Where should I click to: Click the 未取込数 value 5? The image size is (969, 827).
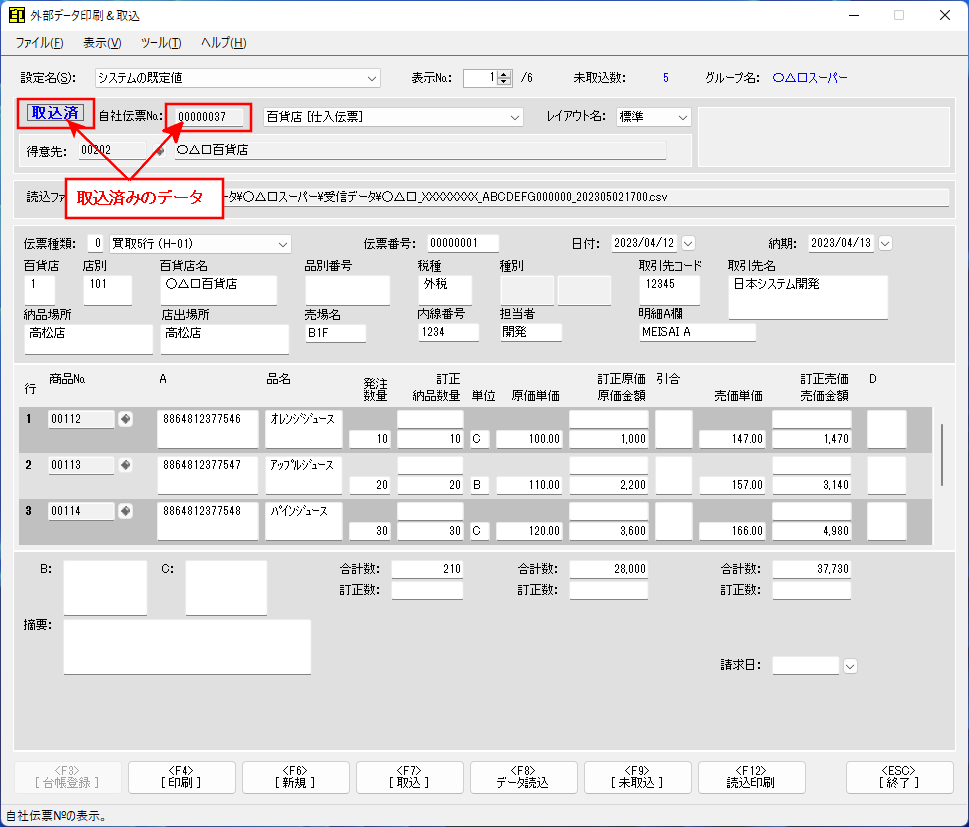666,78
